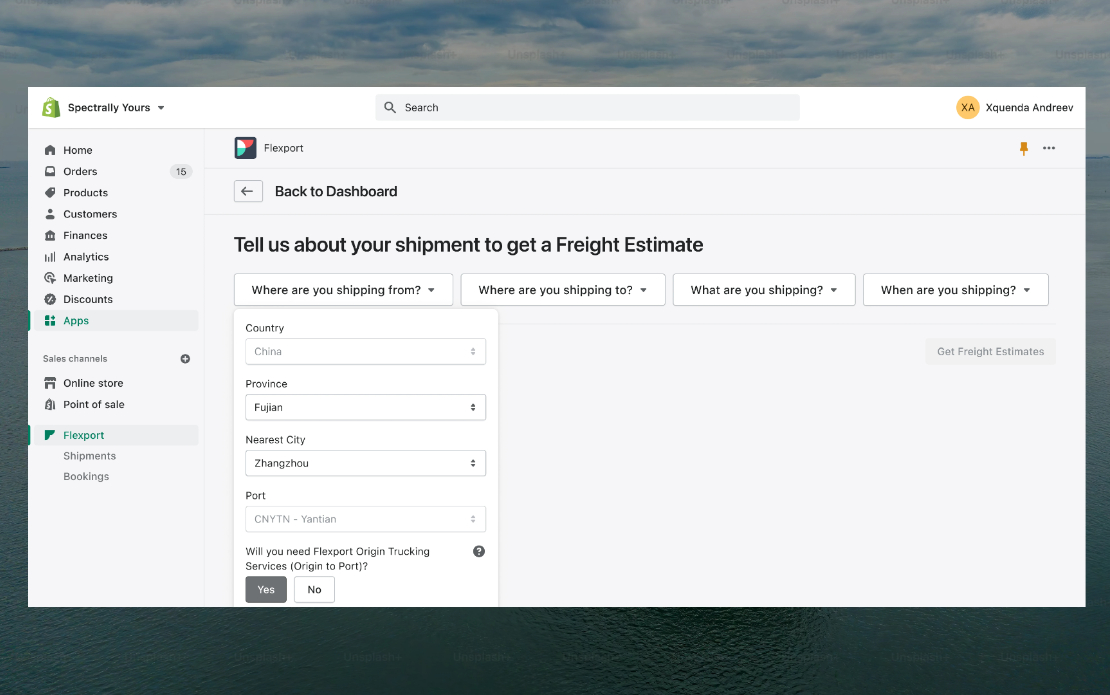Viewport: 1110px width, 695px height.
Task: Click the Marketing target icon
Action: (50, 278)
